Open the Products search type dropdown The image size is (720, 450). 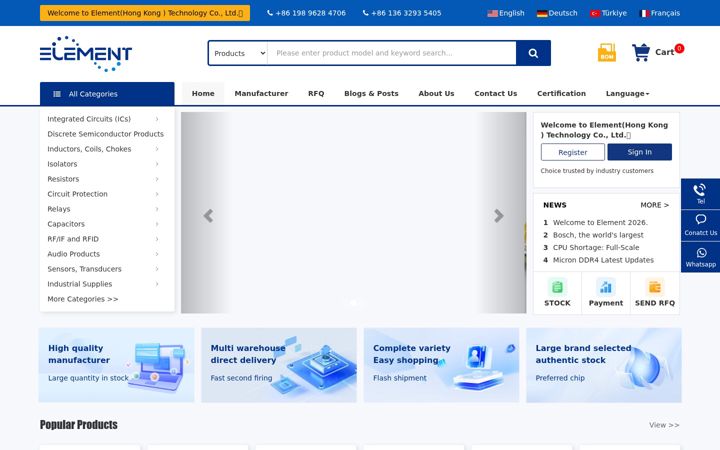(238, 53)
